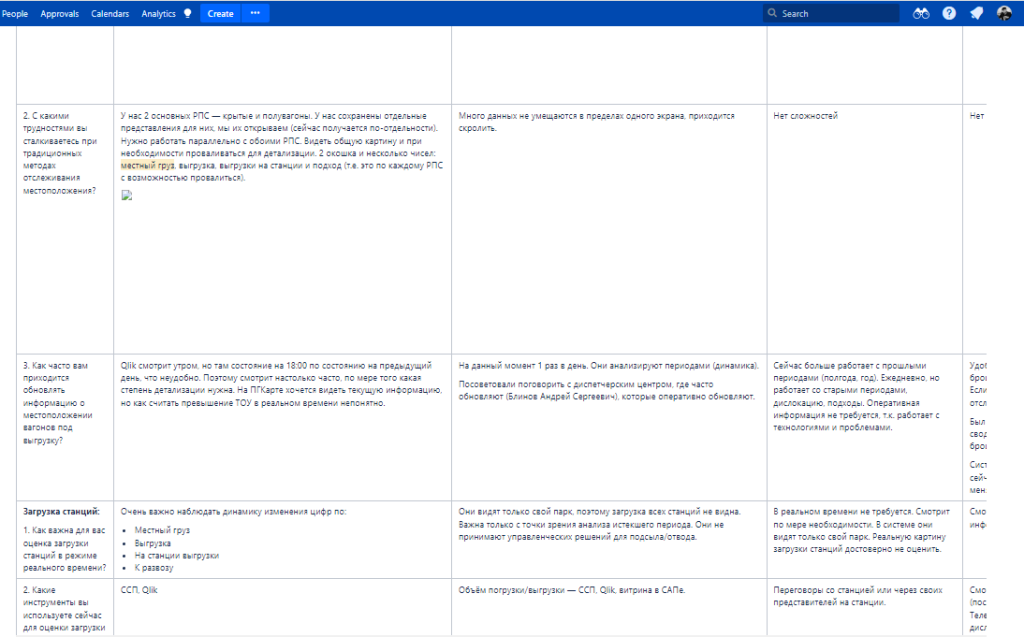This screenshot has height=637, width=1024.
Task: Click the "Местный груз" bullet item
Action: (162, 530)
